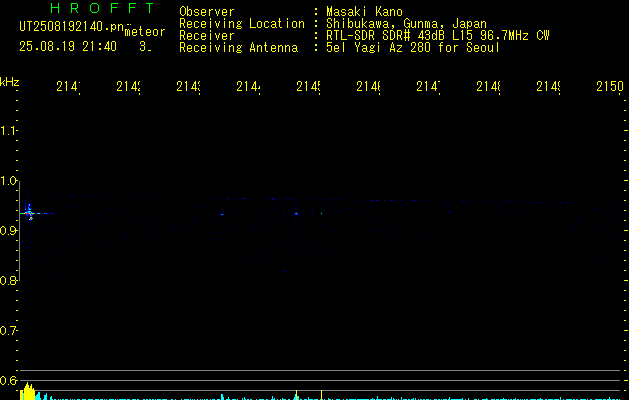The width and height of the screenshot is (629, 400).
Task: Click the 2145 time axis label
Action: (x=308, y=86)
